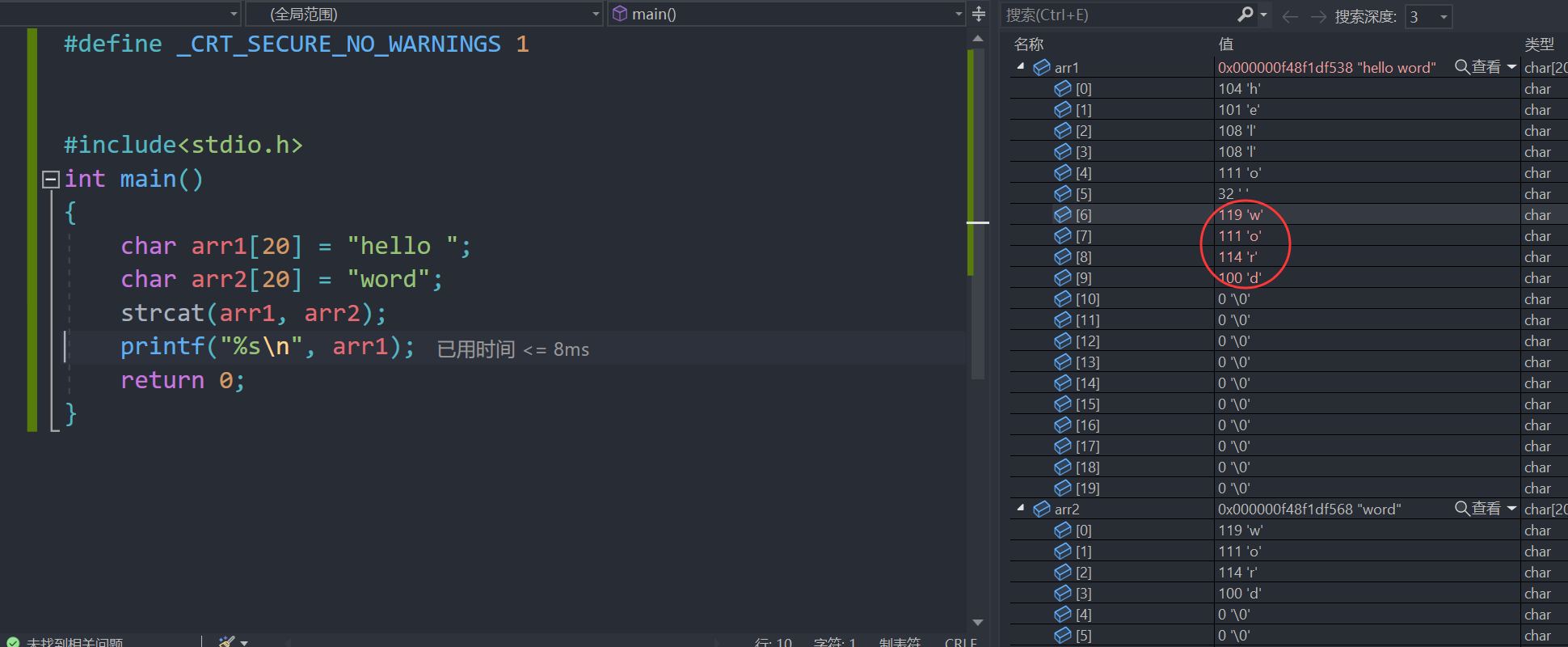Viewport: 1568px width, 647px height.
Task: Click the icon of arr1 element [15]
Action: [x=1063, y=404]
